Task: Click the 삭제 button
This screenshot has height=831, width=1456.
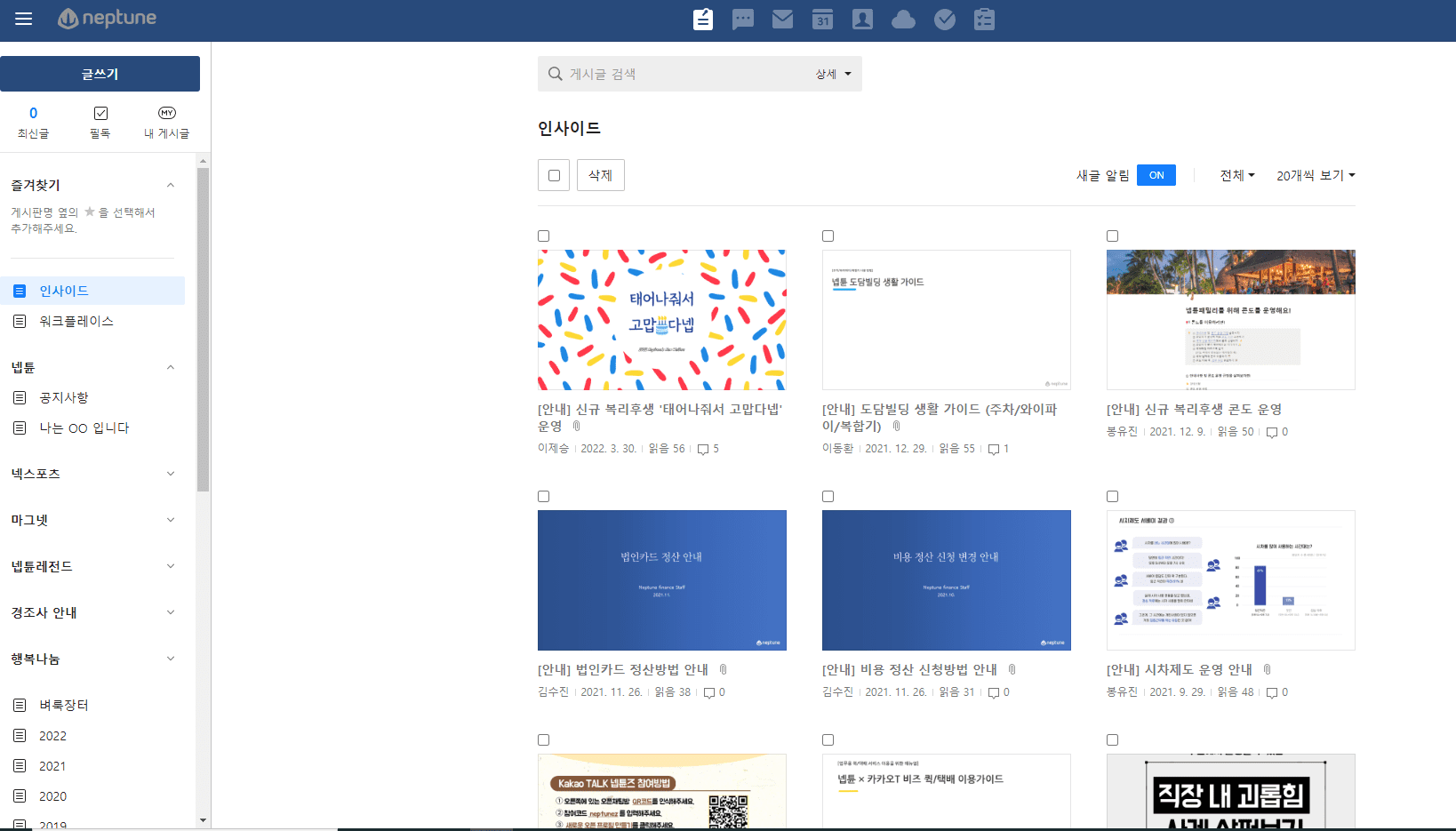Action: point(600,175)
